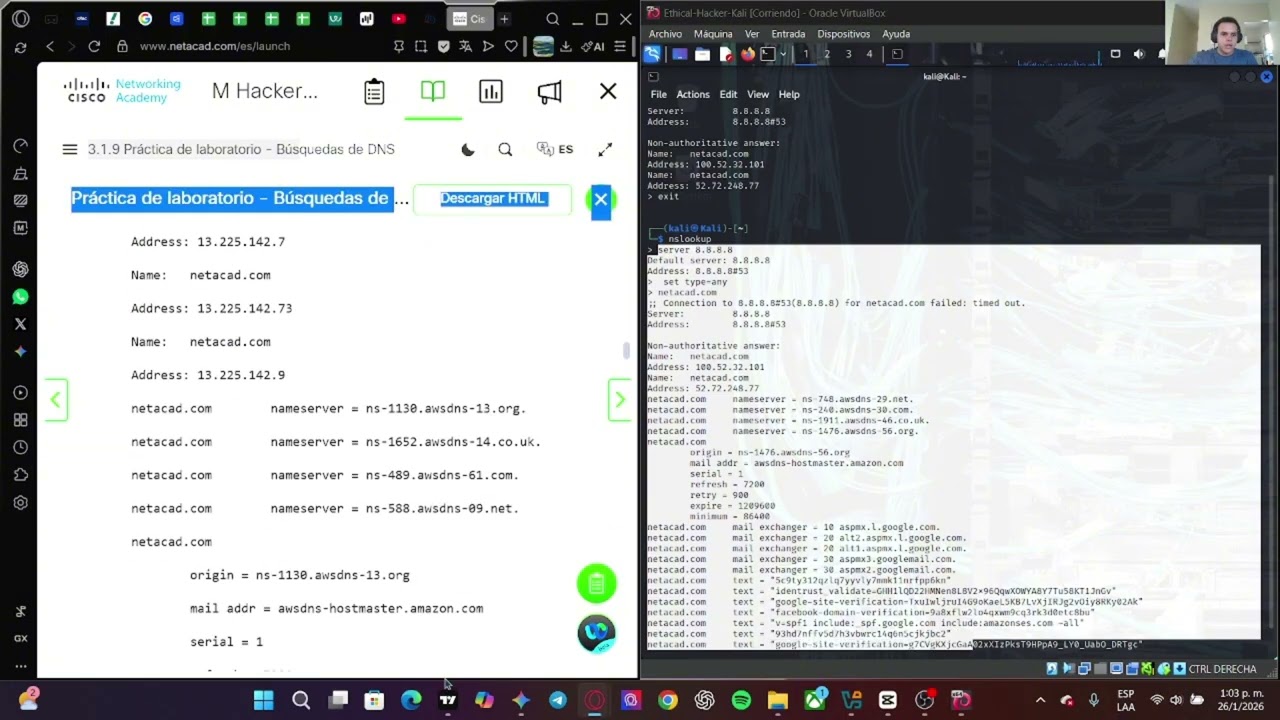This screenshot has width=1280, height=720.
Task: Expand the Kali terminal launcher dropdown arrow
Action: [783, 54]
